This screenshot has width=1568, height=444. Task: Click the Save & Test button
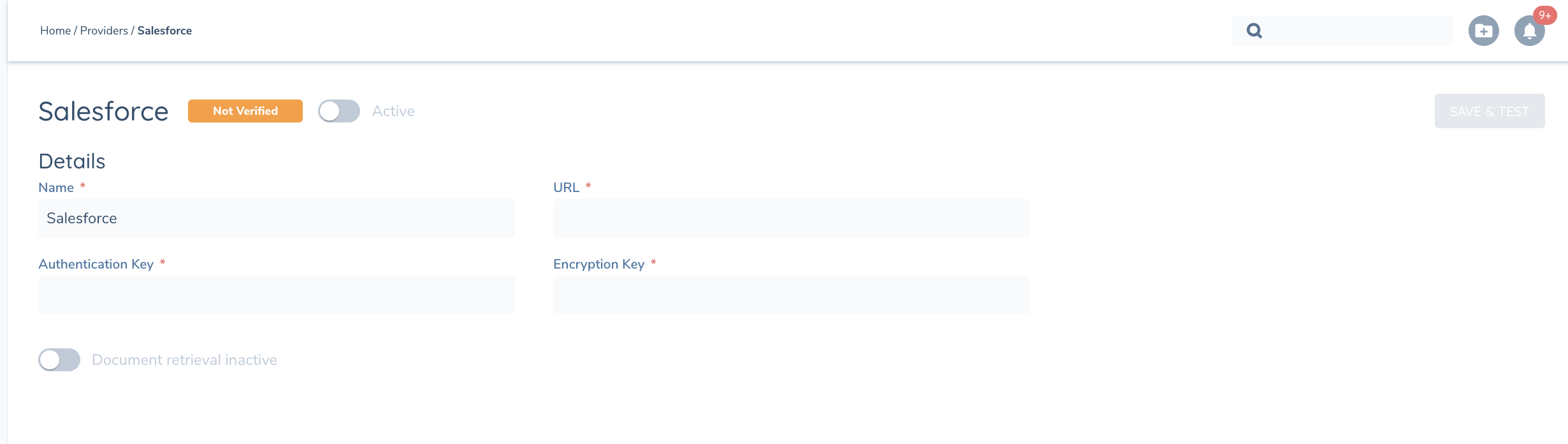(x=1490, y=111)
